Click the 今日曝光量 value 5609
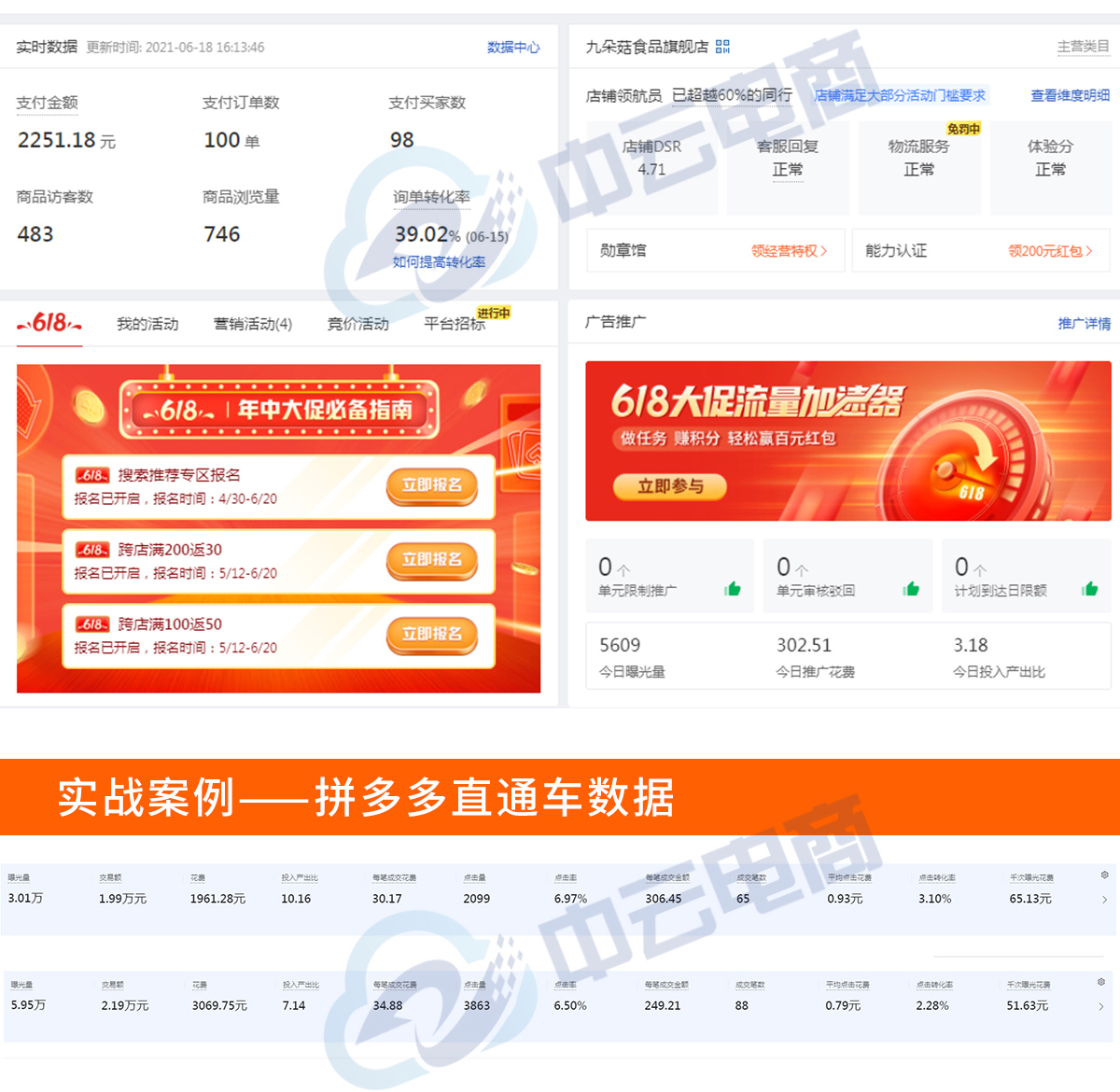 [x=620, y=645]
